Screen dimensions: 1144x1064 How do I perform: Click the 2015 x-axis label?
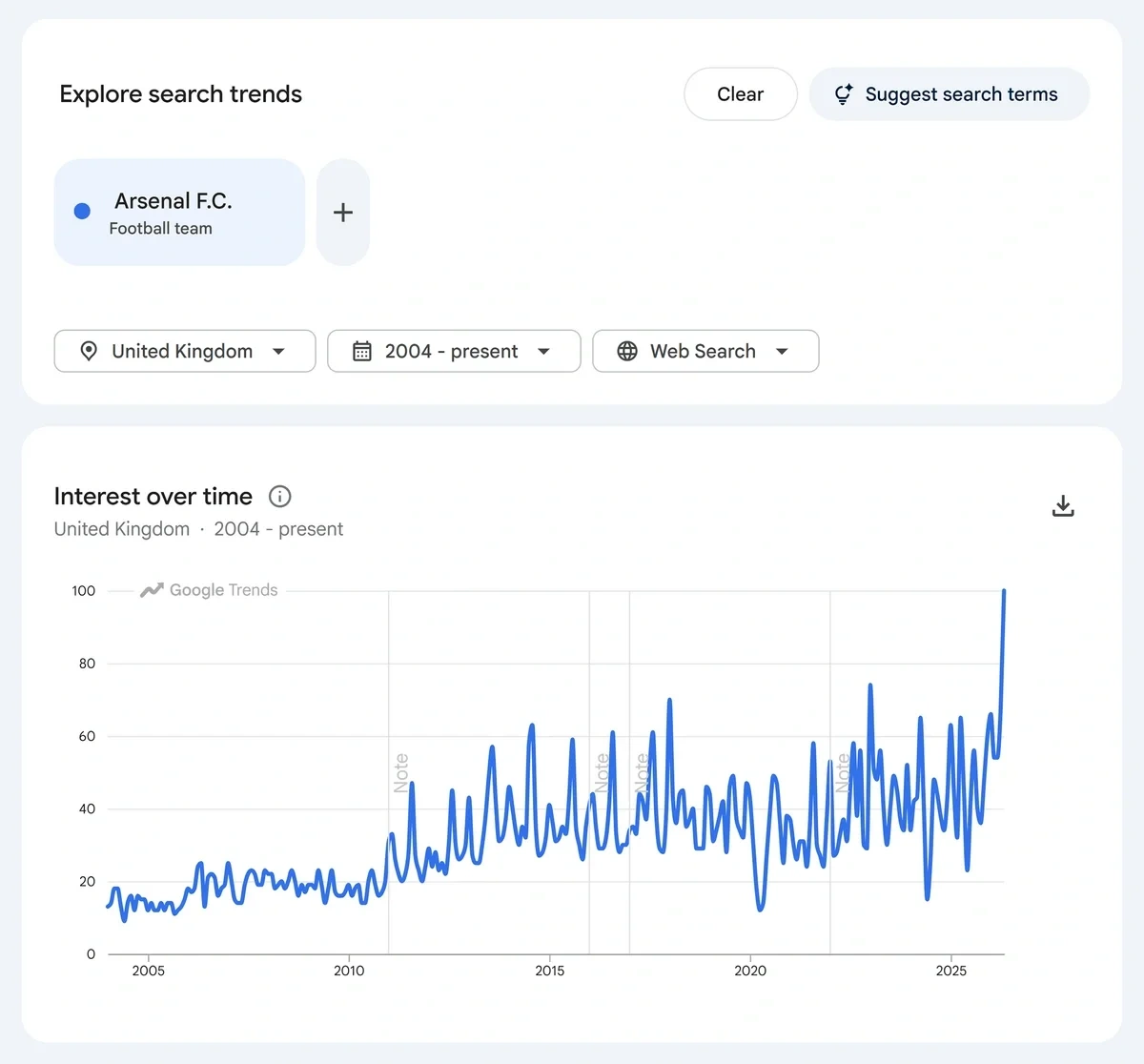549,971
